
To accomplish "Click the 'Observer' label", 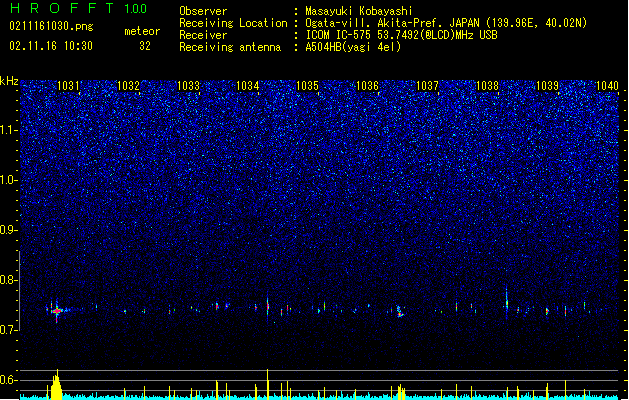I will [x=203, y=11].
